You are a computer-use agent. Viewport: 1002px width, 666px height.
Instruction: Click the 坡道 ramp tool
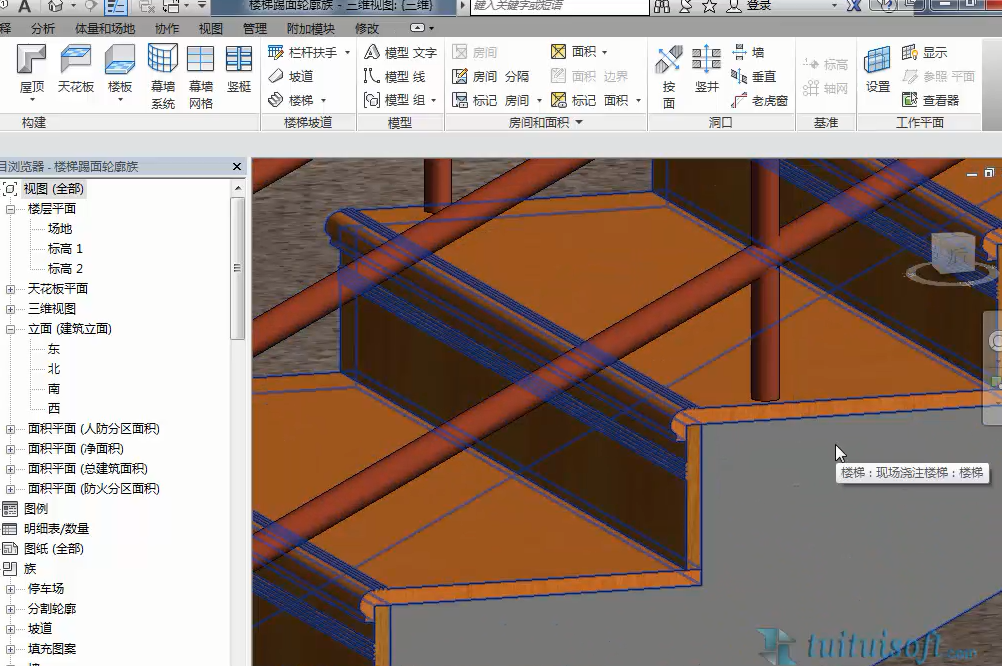[291, 77]
